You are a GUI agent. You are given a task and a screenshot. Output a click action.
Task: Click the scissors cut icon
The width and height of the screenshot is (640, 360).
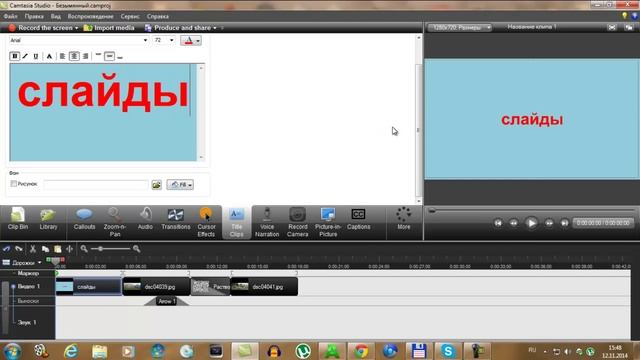point(33,249)
